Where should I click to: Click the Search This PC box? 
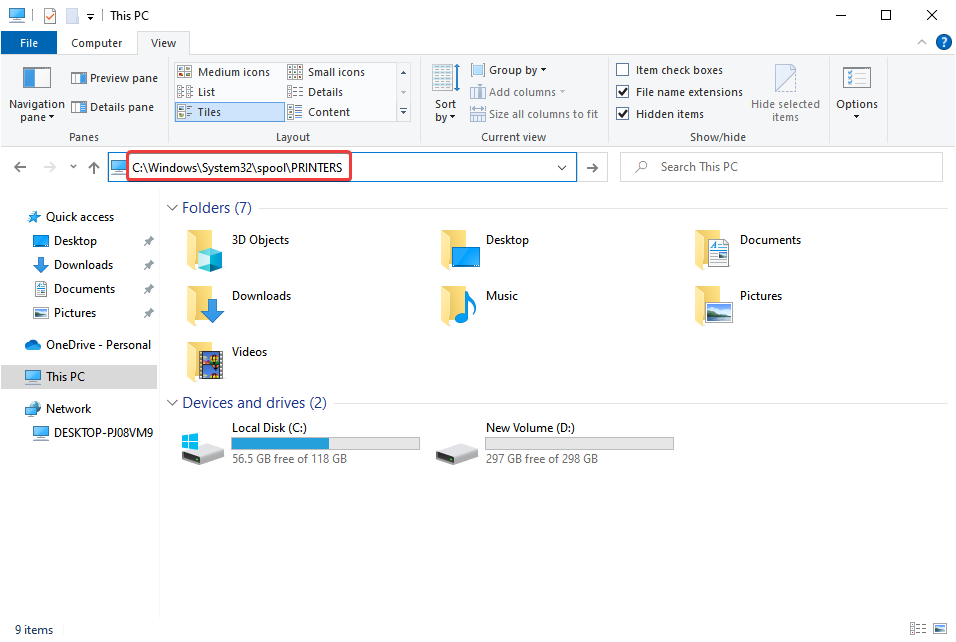(781, 167)
